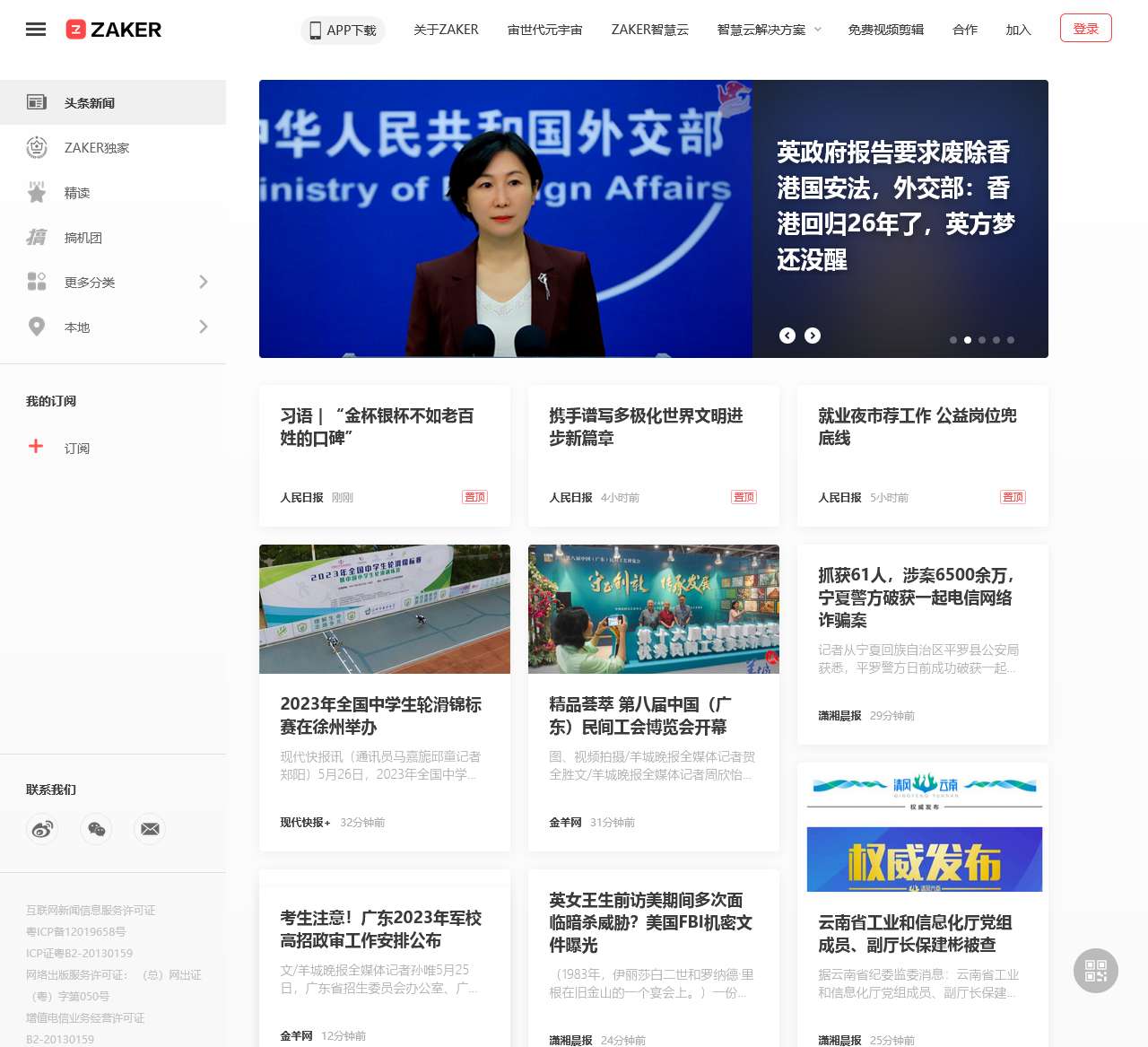The image size is (1148, 1047).
Task: Open the hamburger menu icon
Action: 36,30
